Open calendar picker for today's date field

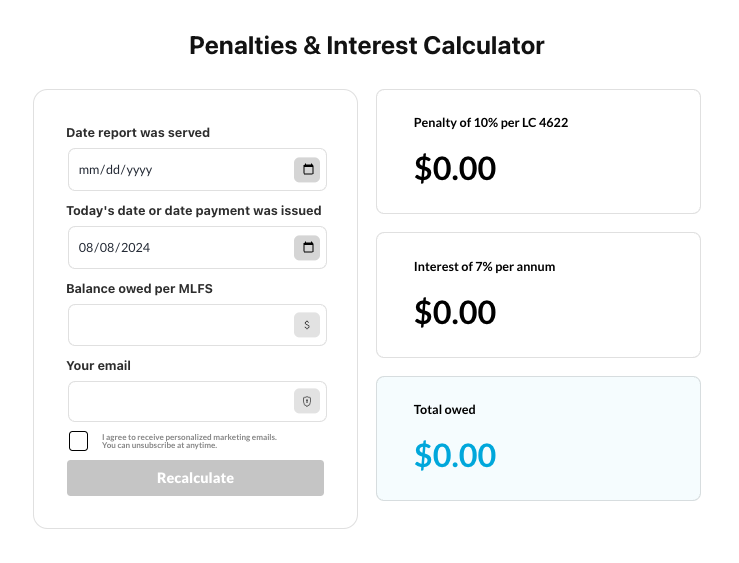click(307, 248)
